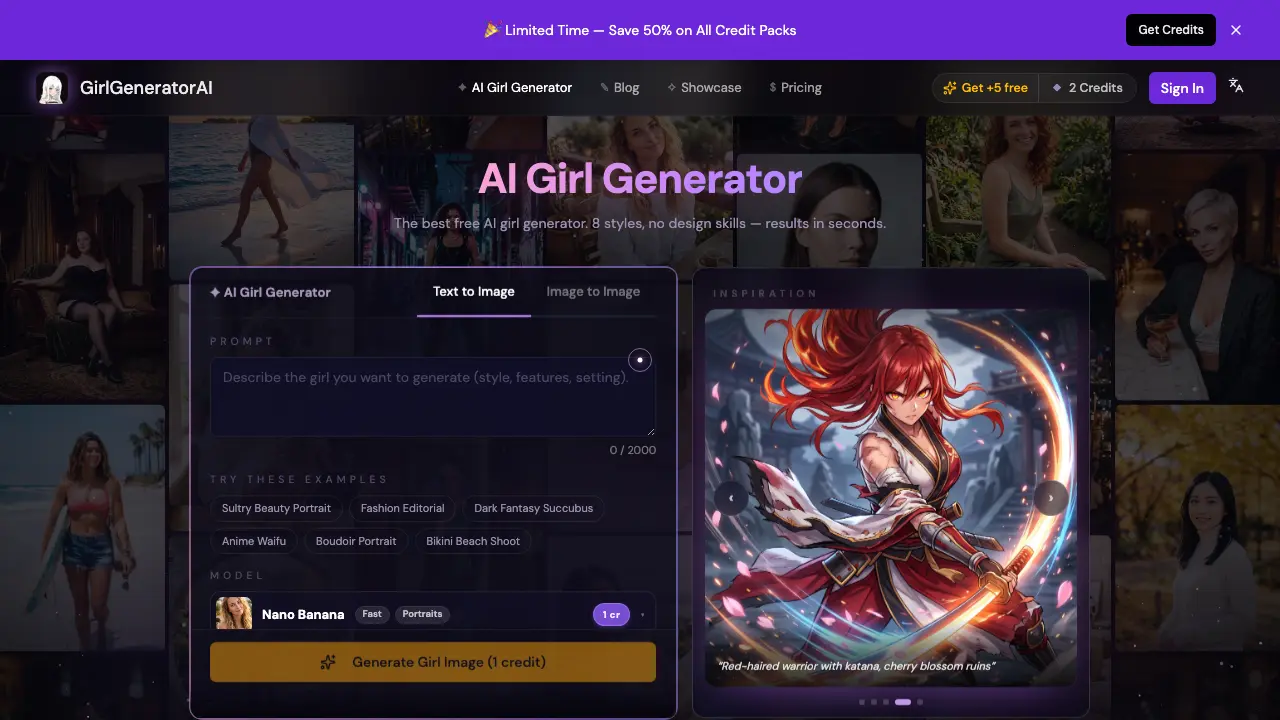This screenshot has height=720, width=1280.
Task: Click the Generate Girl Image button
Action: point(433,662)
